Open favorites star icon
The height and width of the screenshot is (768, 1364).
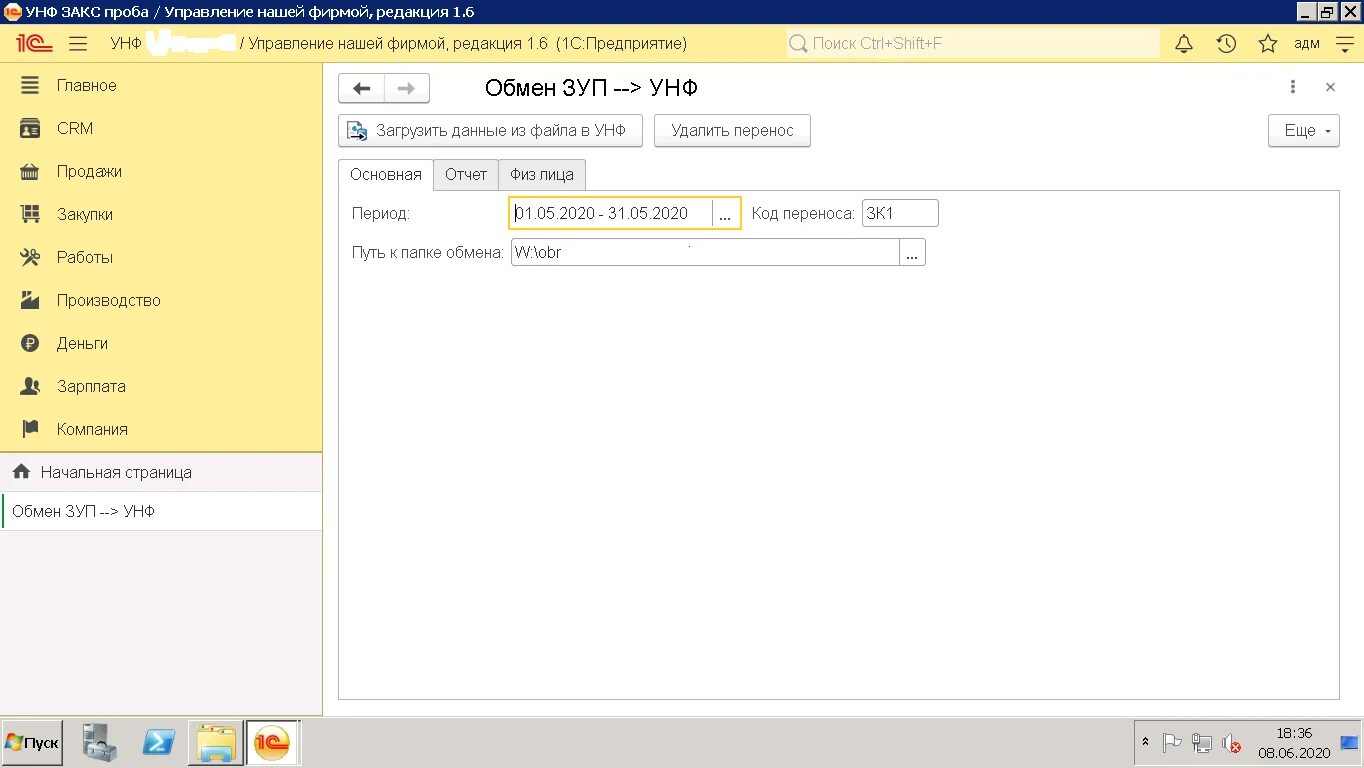1268,44
